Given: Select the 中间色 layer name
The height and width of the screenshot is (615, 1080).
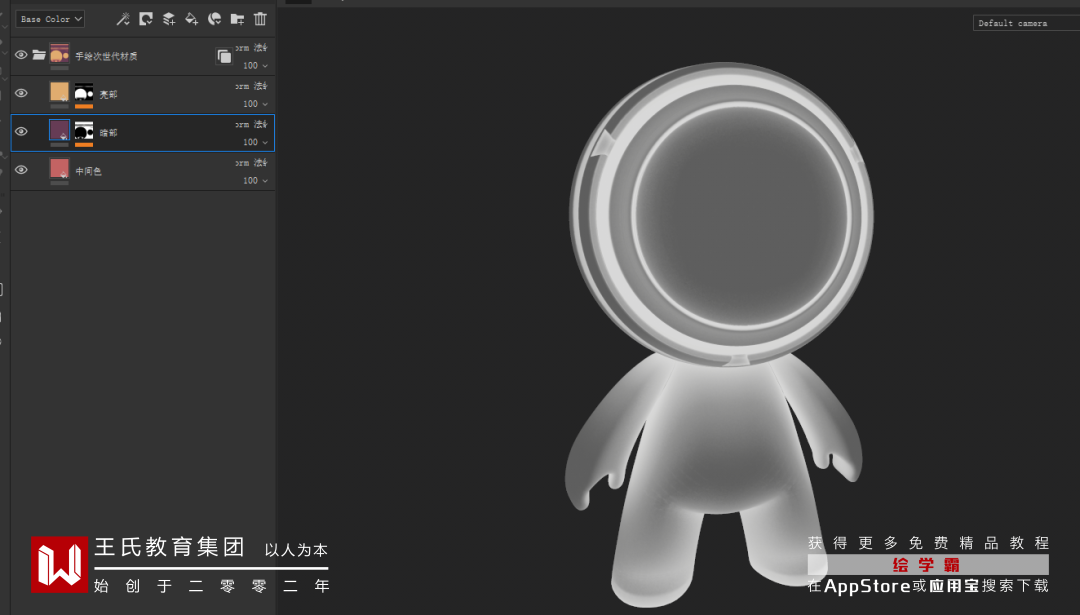Looking at the screenshot, I should pyautogui.click(x=88, y=171).
